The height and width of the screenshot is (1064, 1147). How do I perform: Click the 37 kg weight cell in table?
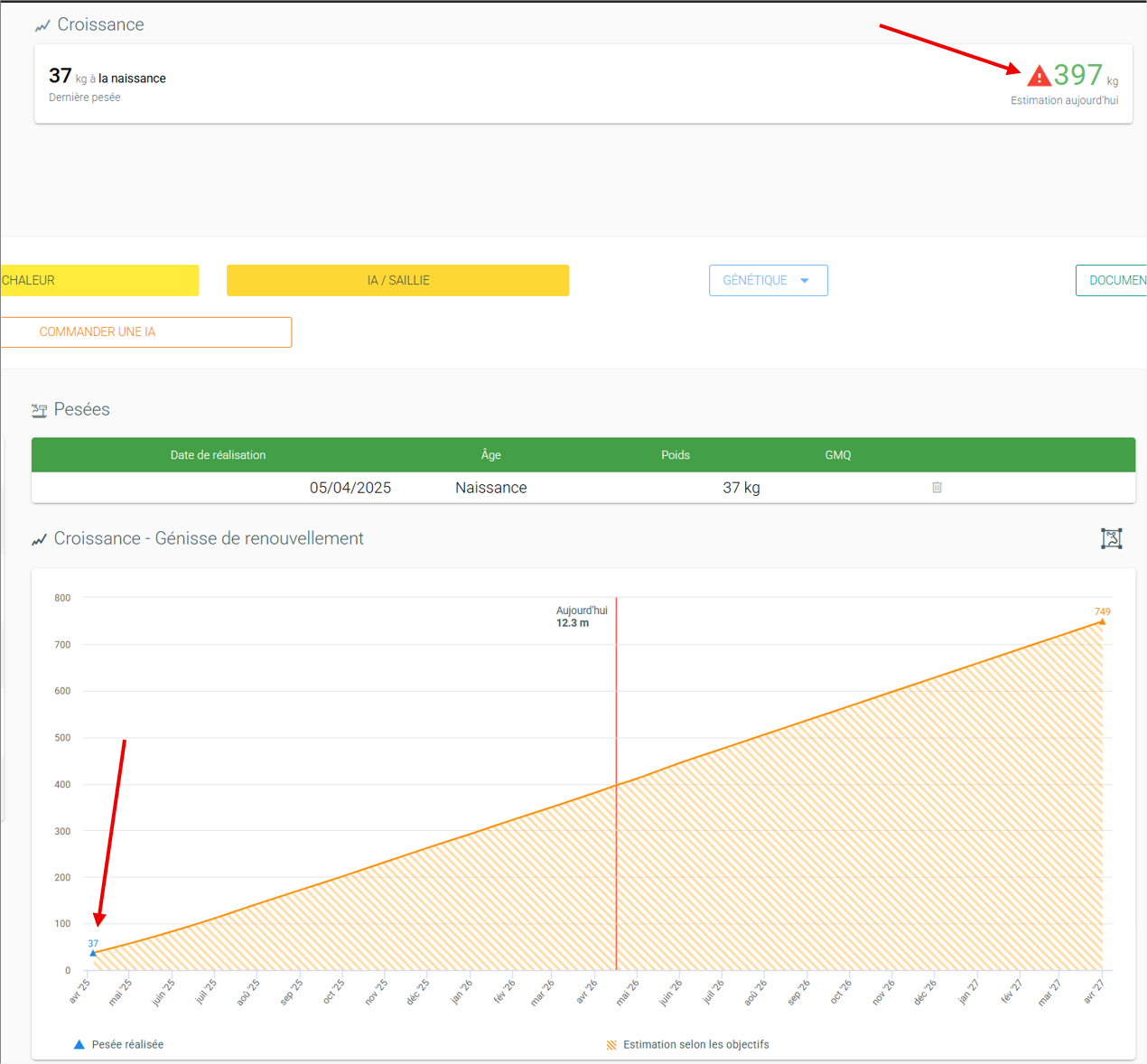(741, 488)
